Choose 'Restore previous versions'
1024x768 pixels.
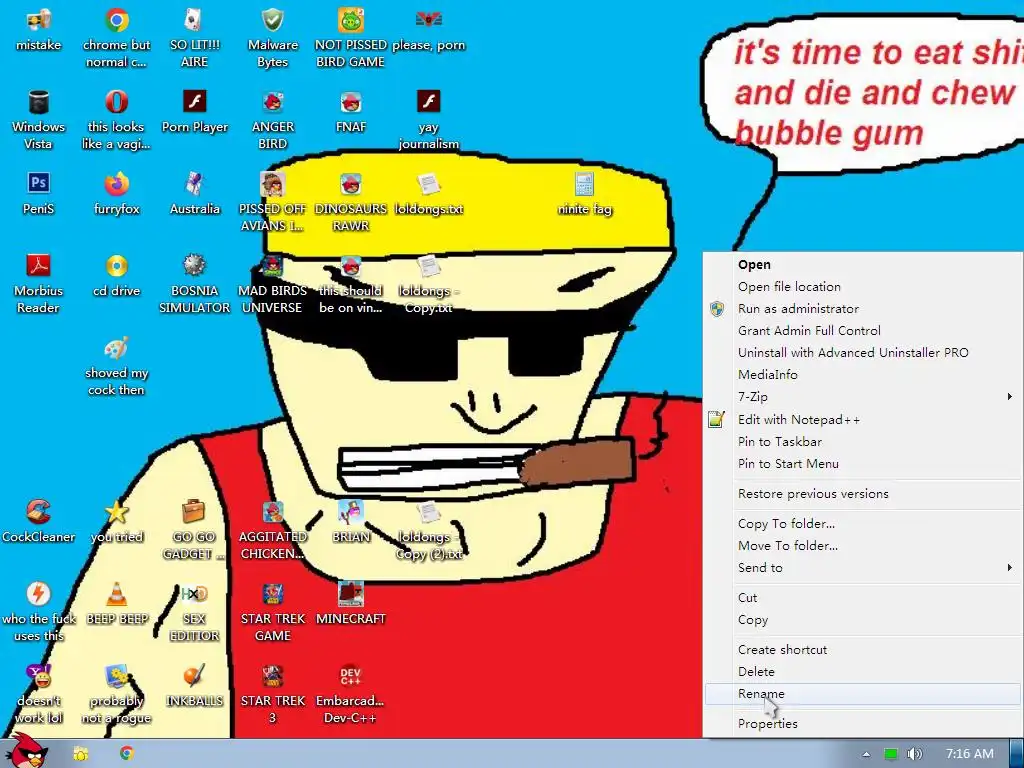863,494
